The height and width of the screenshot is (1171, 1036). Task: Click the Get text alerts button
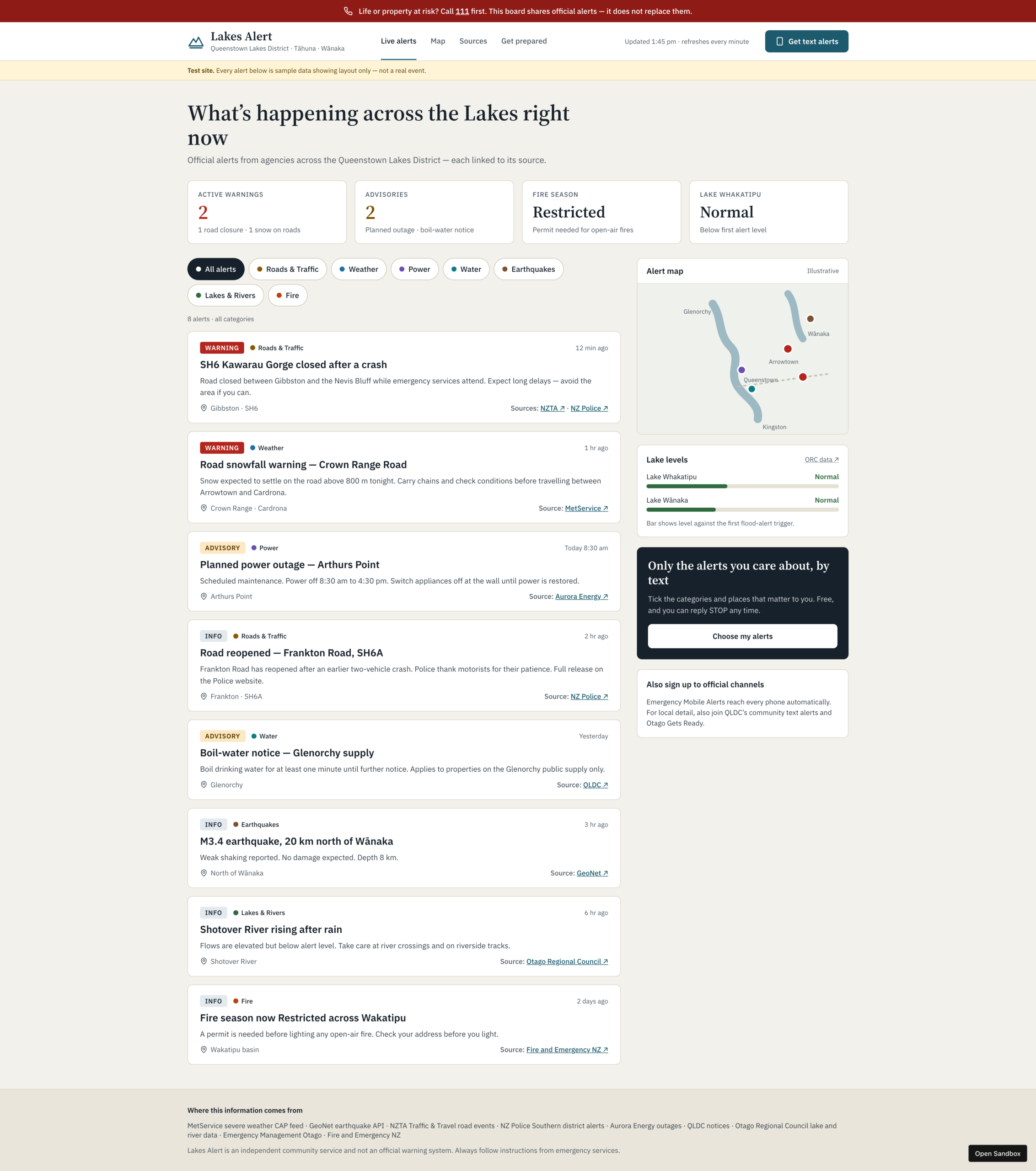807,41
